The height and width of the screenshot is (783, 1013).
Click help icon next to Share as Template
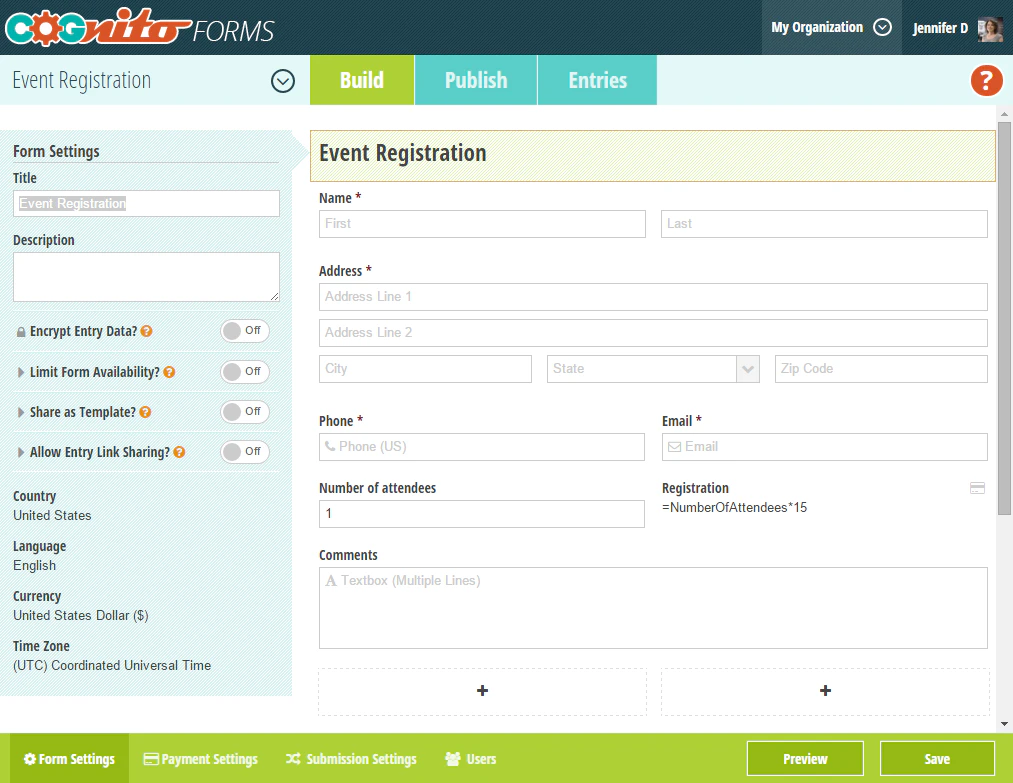point(145,412)
